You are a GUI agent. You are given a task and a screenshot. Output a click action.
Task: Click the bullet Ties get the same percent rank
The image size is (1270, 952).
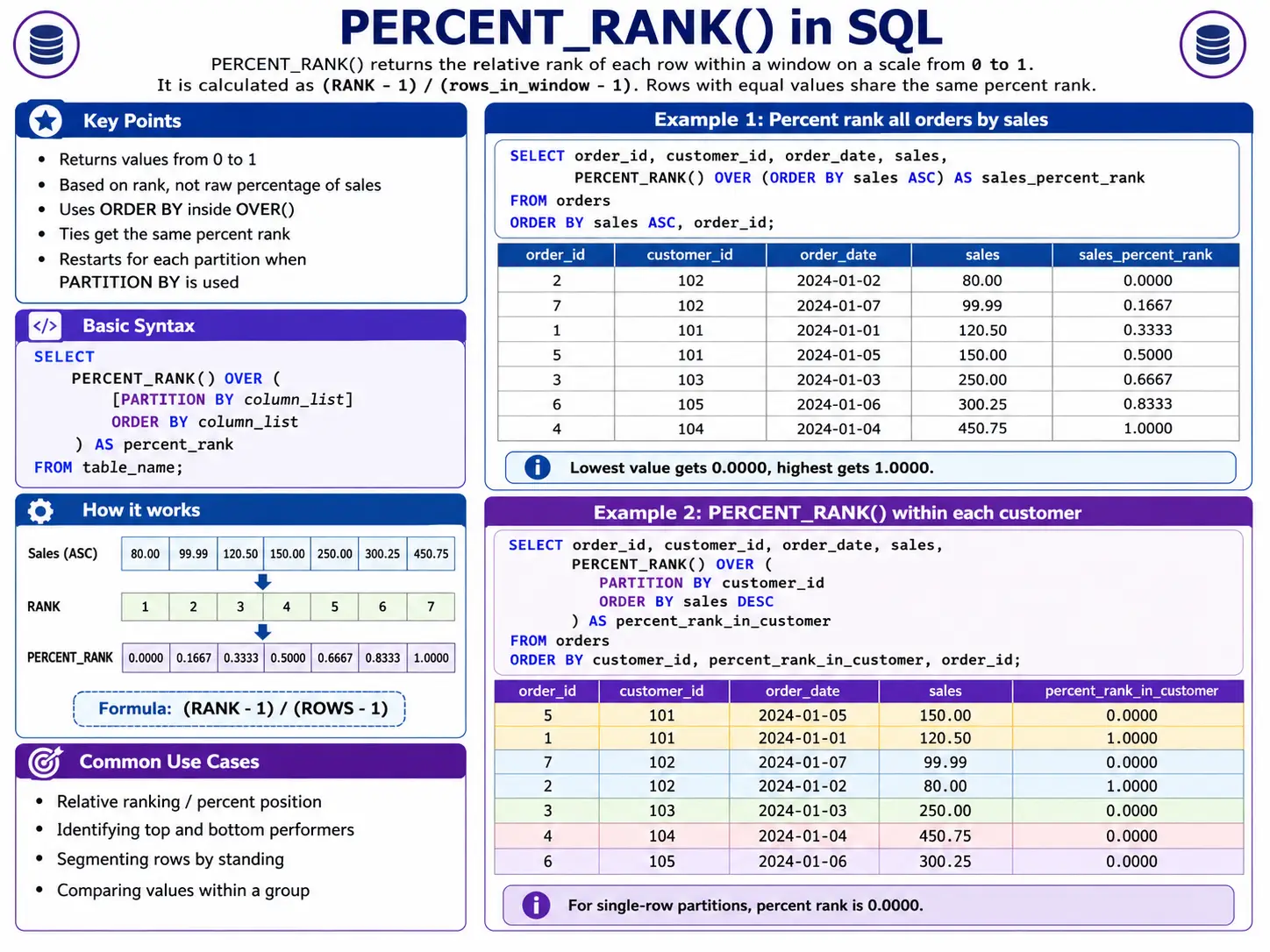coord(175,234)
